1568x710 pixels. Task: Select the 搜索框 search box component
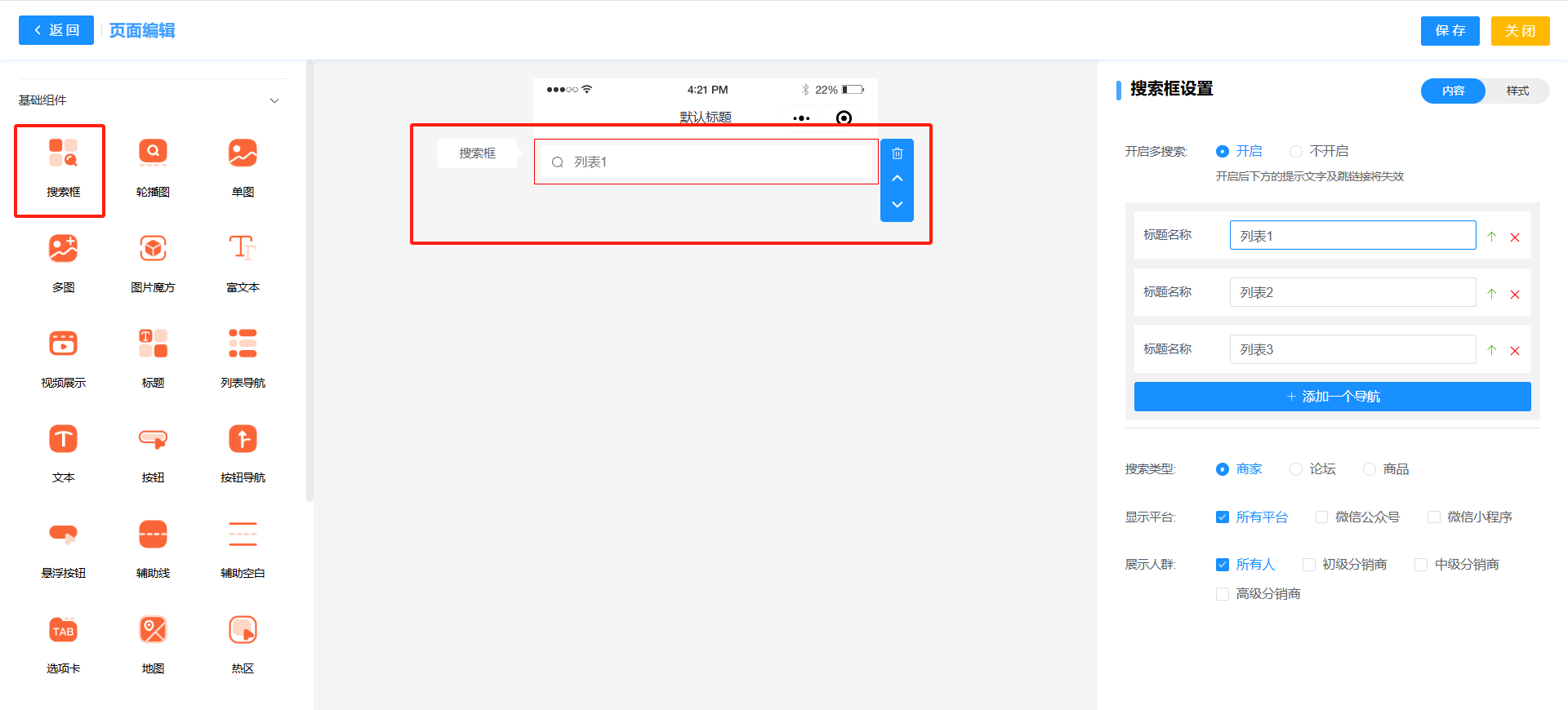(x=63, y=168)
